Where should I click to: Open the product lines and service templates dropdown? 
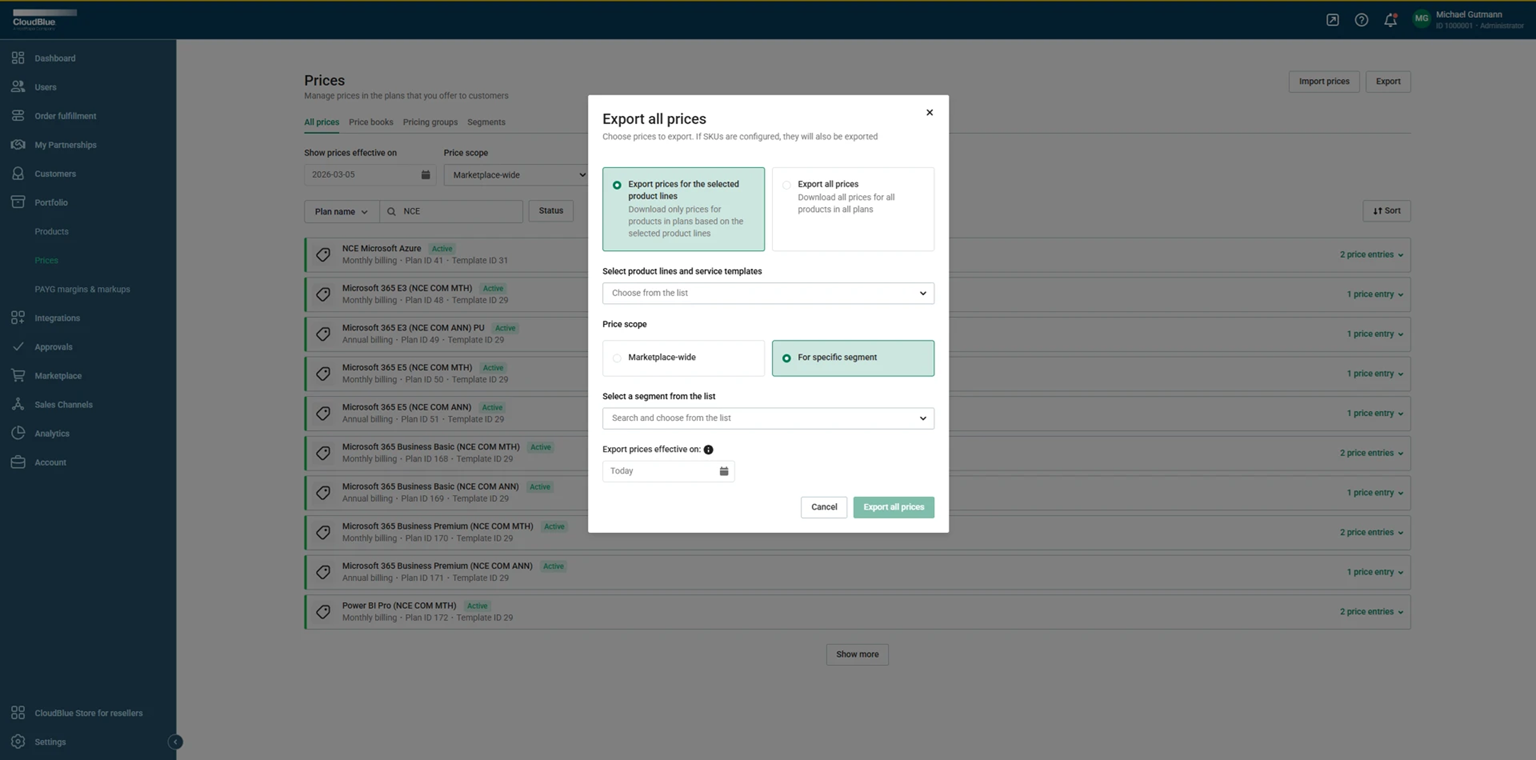coord(767,293)
